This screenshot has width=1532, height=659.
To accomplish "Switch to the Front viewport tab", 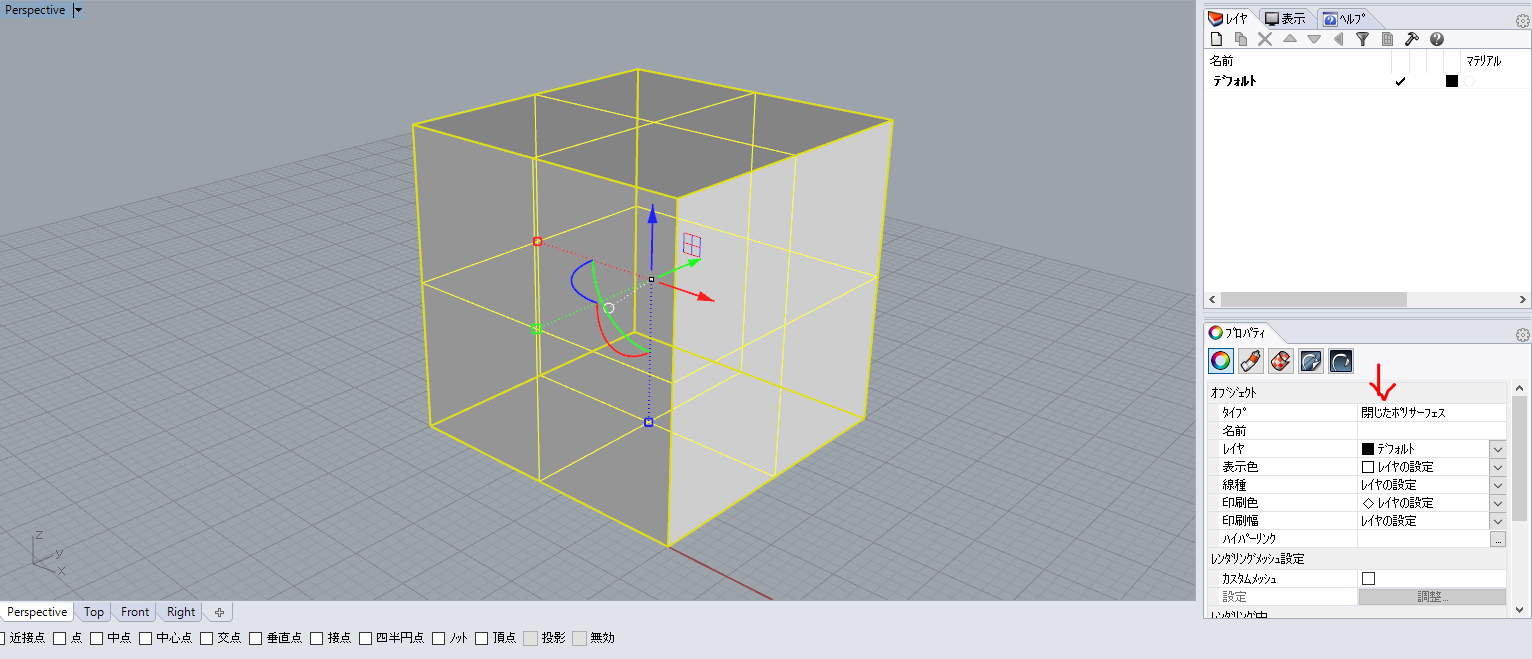I will 135,612.
